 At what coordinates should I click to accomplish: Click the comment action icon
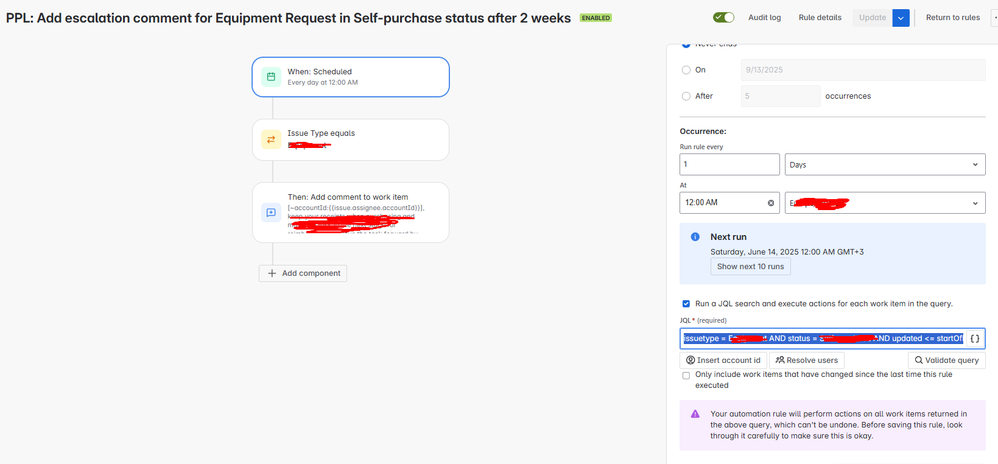[270, 212]
